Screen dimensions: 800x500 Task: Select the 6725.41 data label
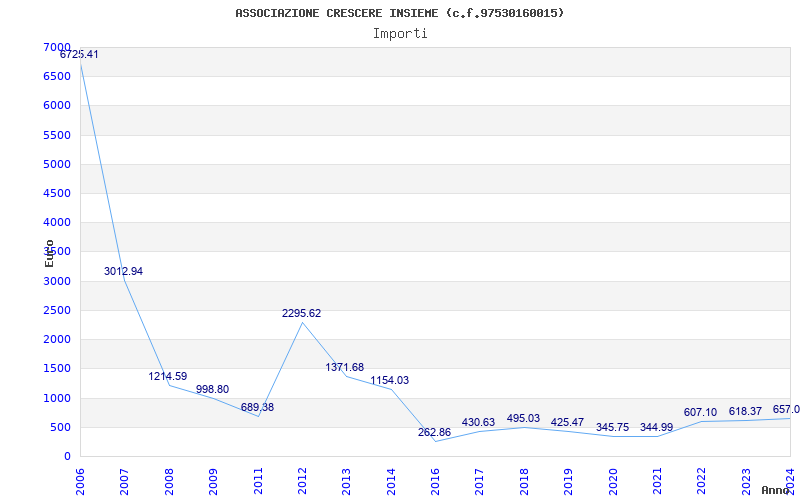(x=79, y=55)
